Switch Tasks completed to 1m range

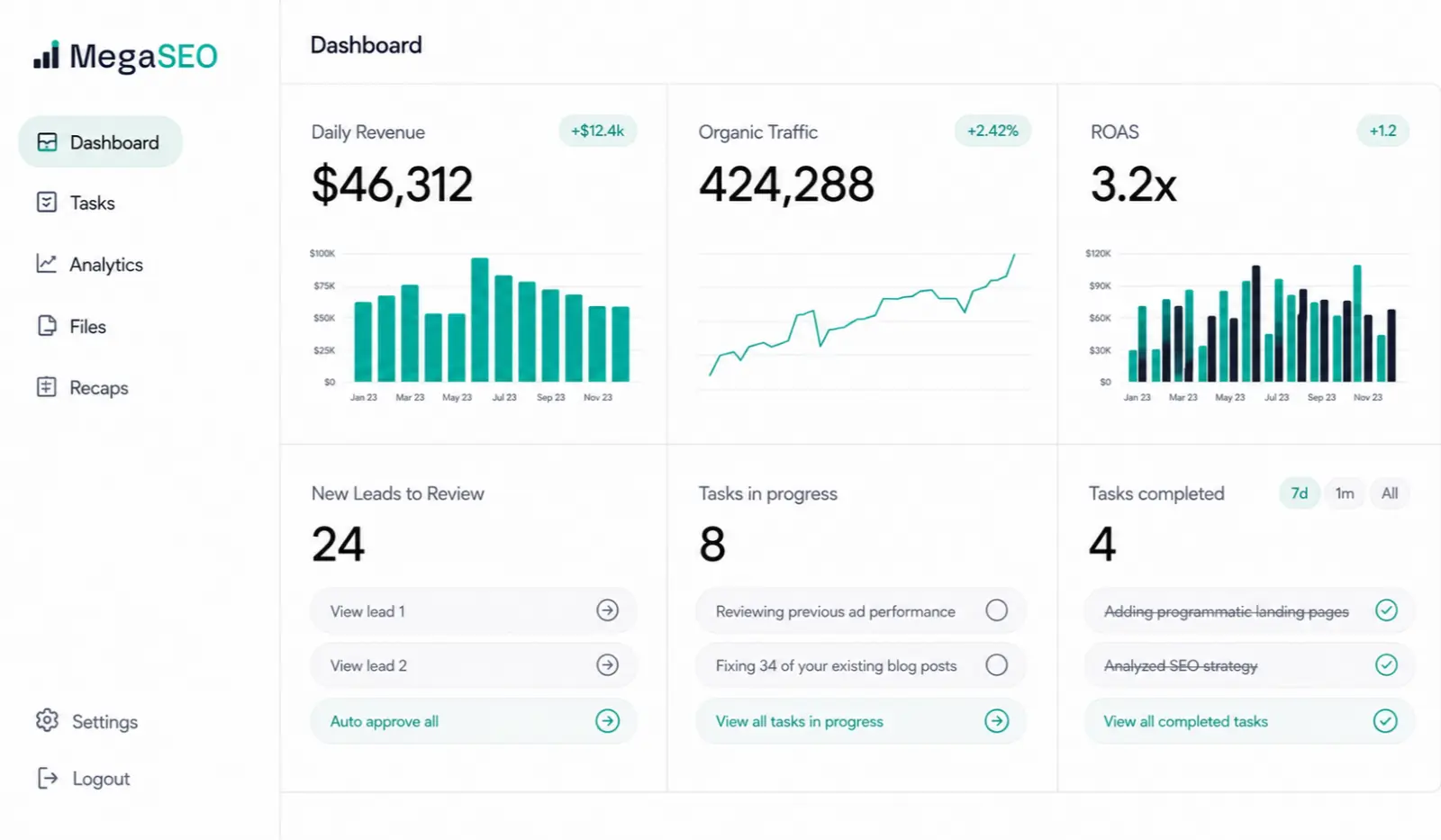click(1345, 493)
